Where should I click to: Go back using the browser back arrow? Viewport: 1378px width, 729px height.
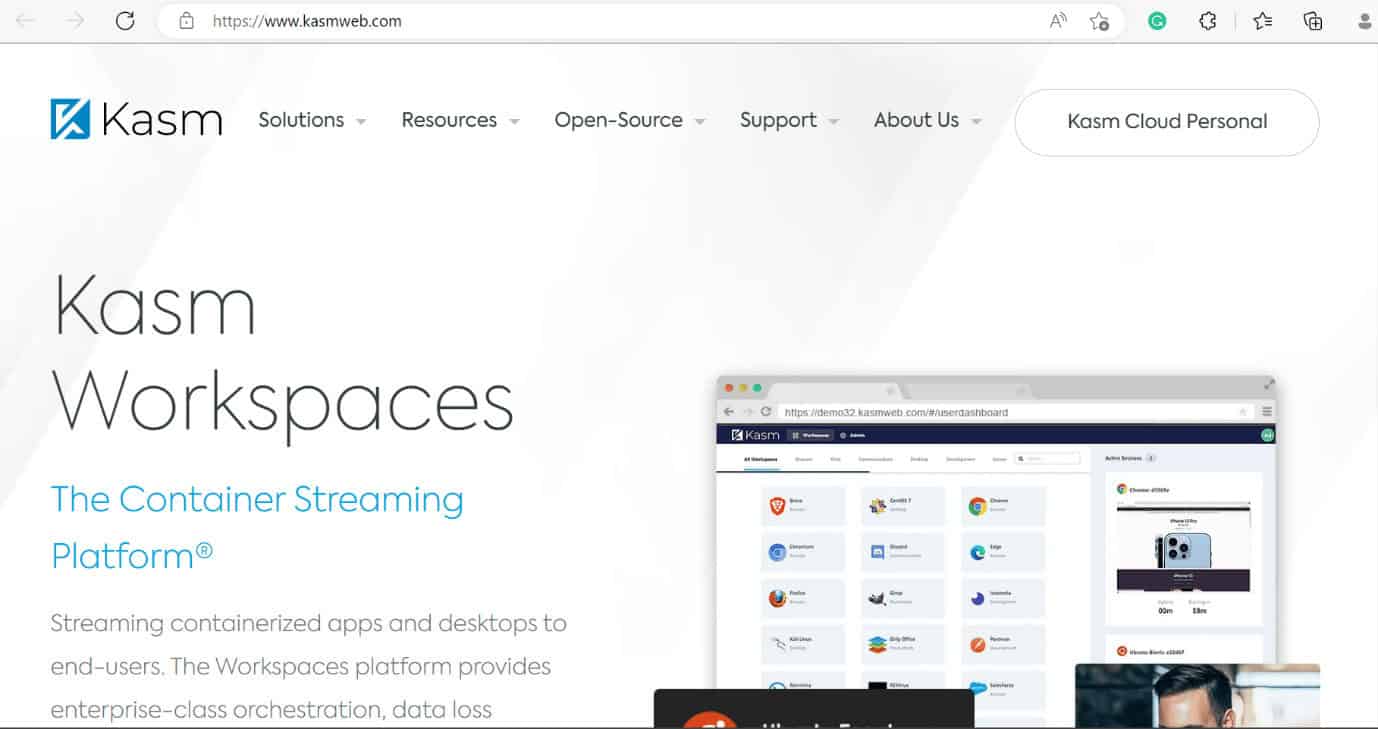(25, 21)
